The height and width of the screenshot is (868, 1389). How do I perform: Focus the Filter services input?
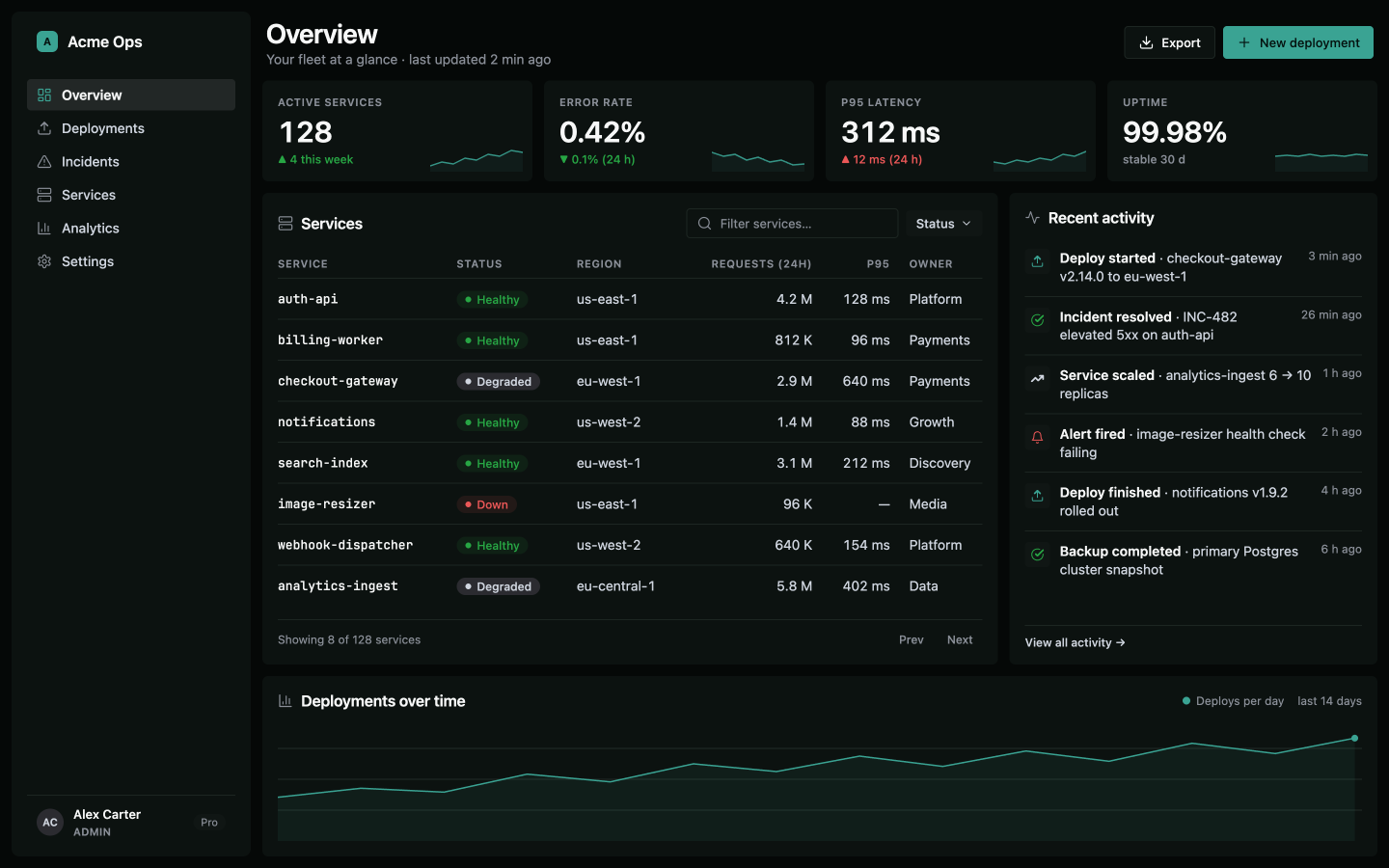(x=792, y=224)
